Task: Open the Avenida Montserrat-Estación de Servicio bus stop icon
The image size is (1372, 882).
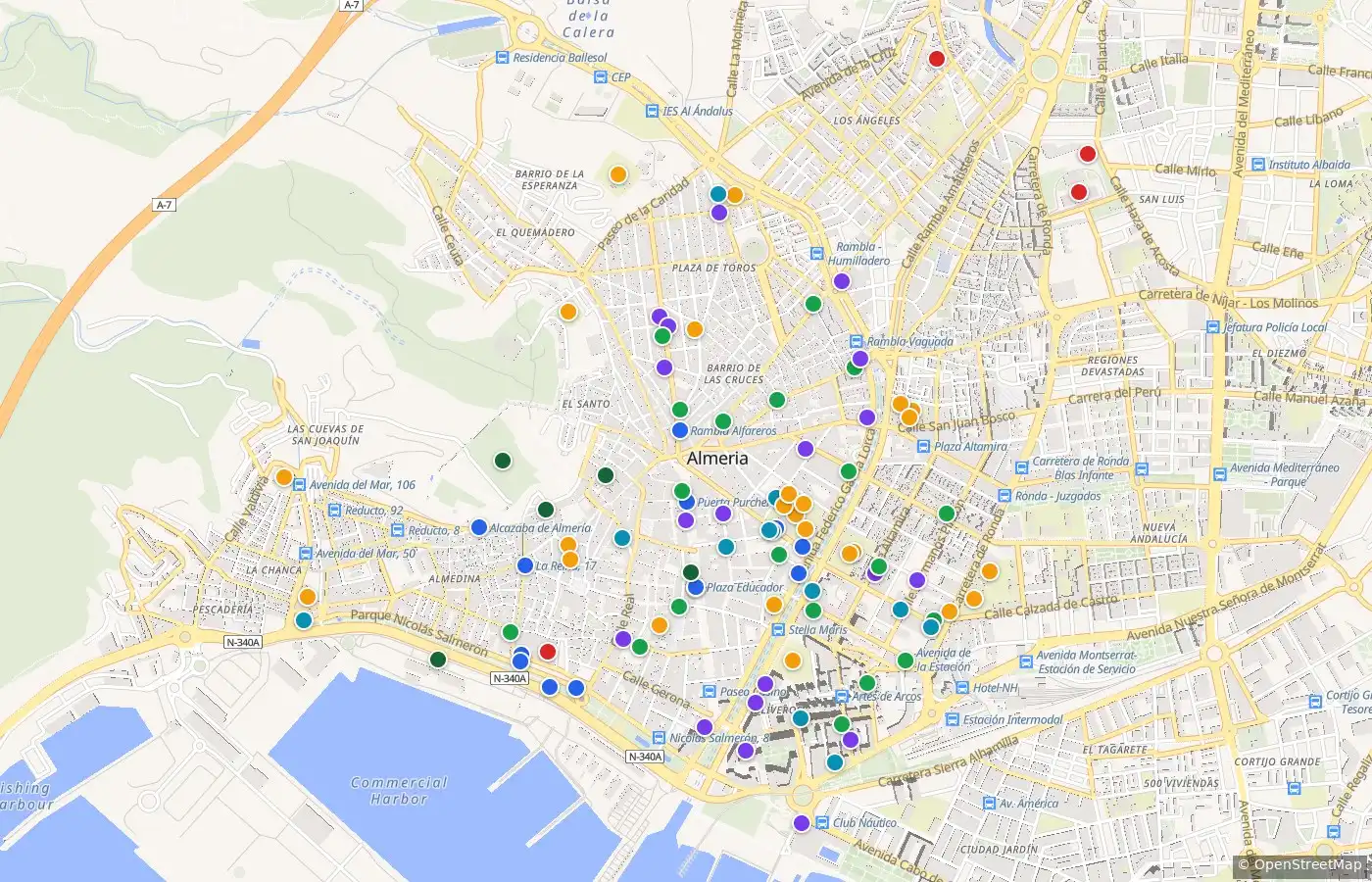Action: 1025,661
